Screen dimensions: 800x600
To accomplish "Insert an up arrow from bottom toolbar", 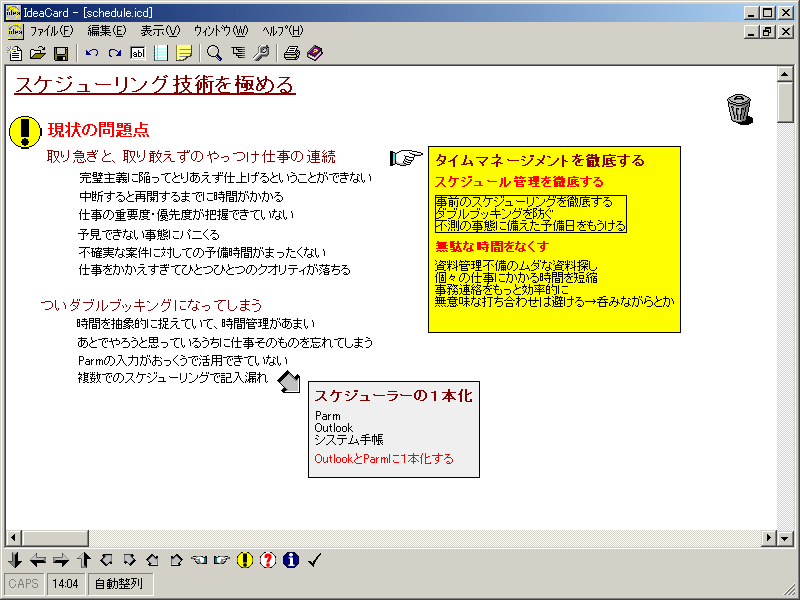I will (x=84, y=560).
